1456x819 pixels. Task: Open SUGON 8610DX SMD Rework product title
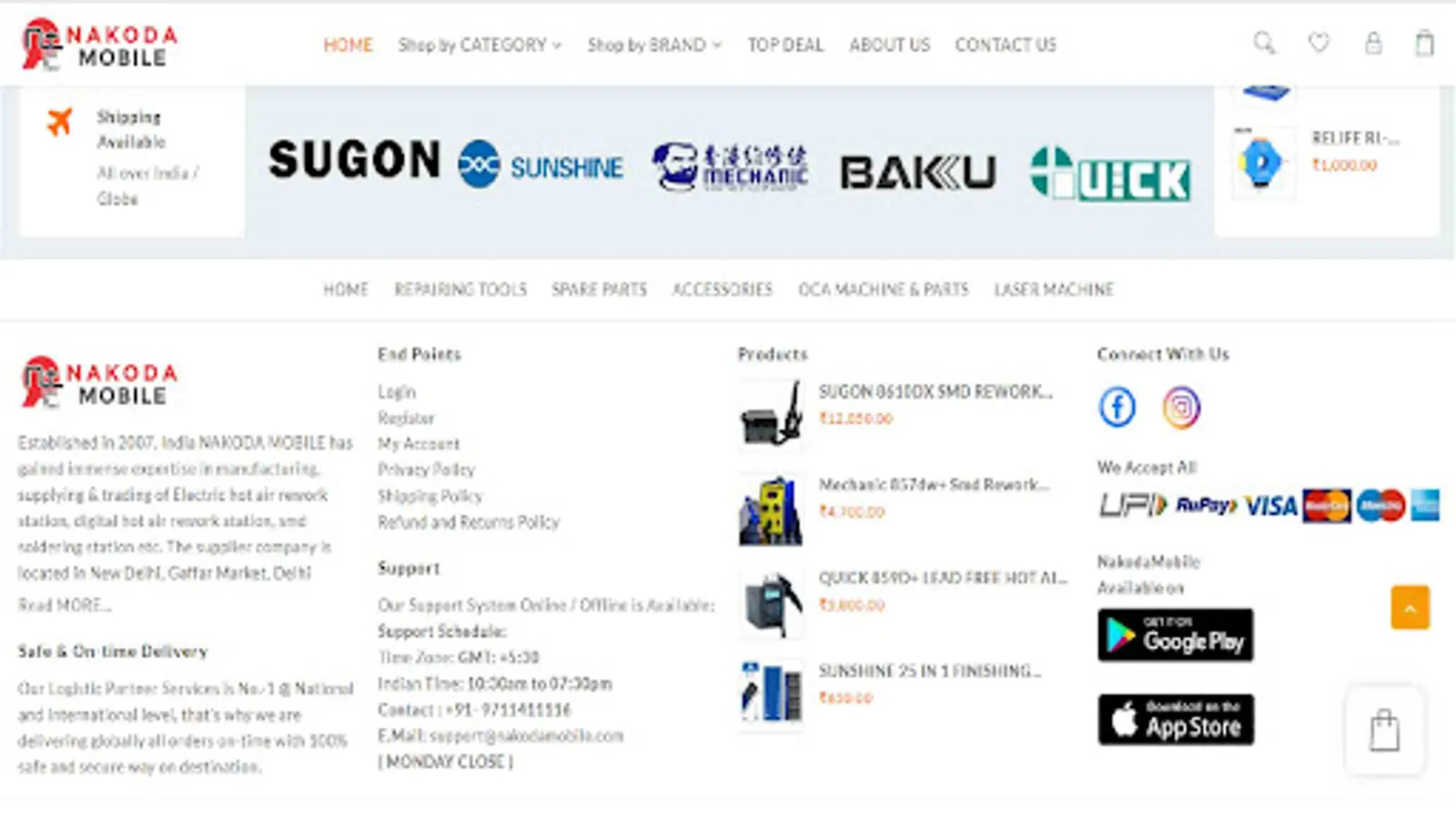point(935,392)
